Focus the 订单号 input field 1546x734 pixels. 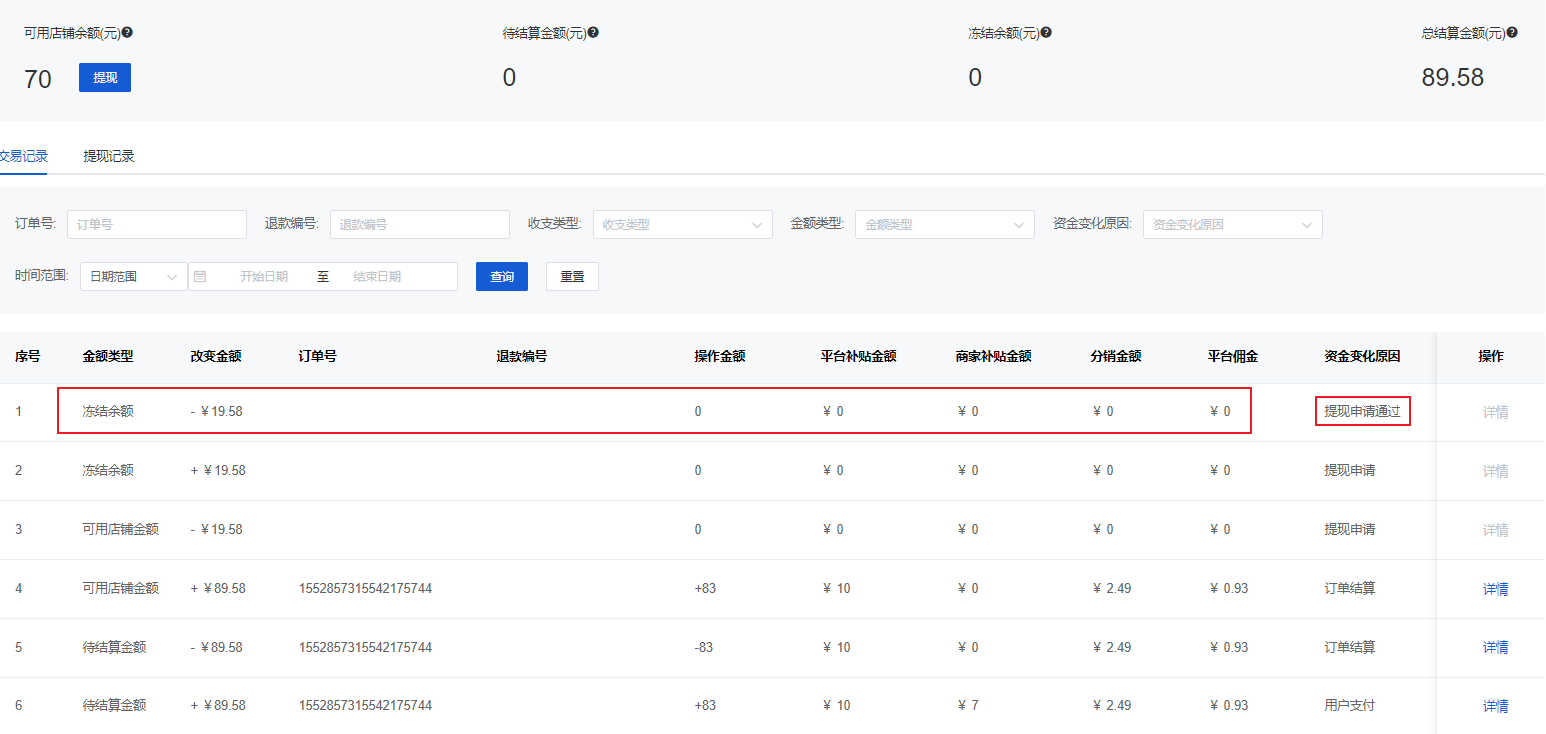(156, 225)
